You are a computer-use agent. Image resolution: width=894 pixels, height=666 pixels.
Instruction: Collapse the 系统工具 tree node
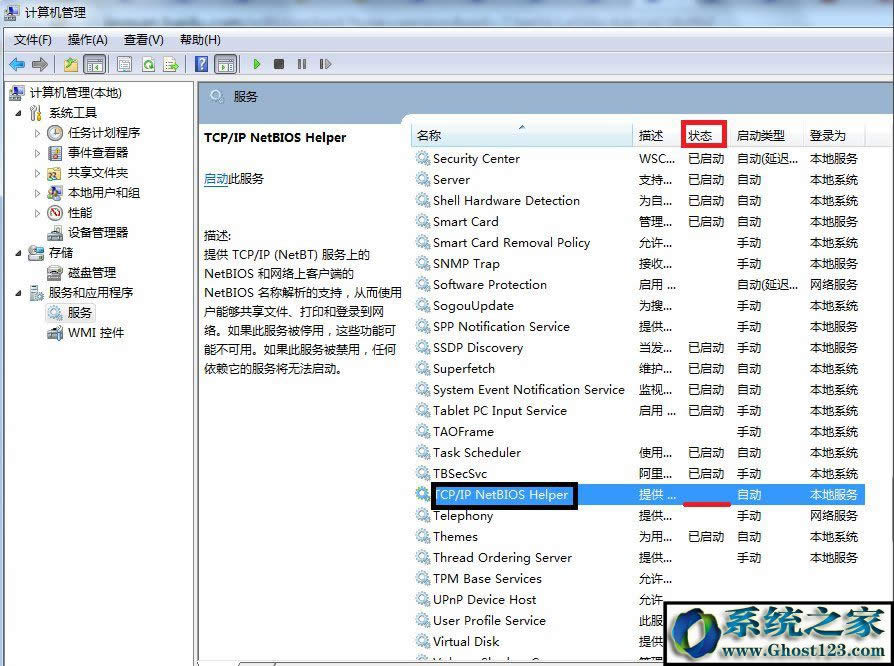coord(18,113)
